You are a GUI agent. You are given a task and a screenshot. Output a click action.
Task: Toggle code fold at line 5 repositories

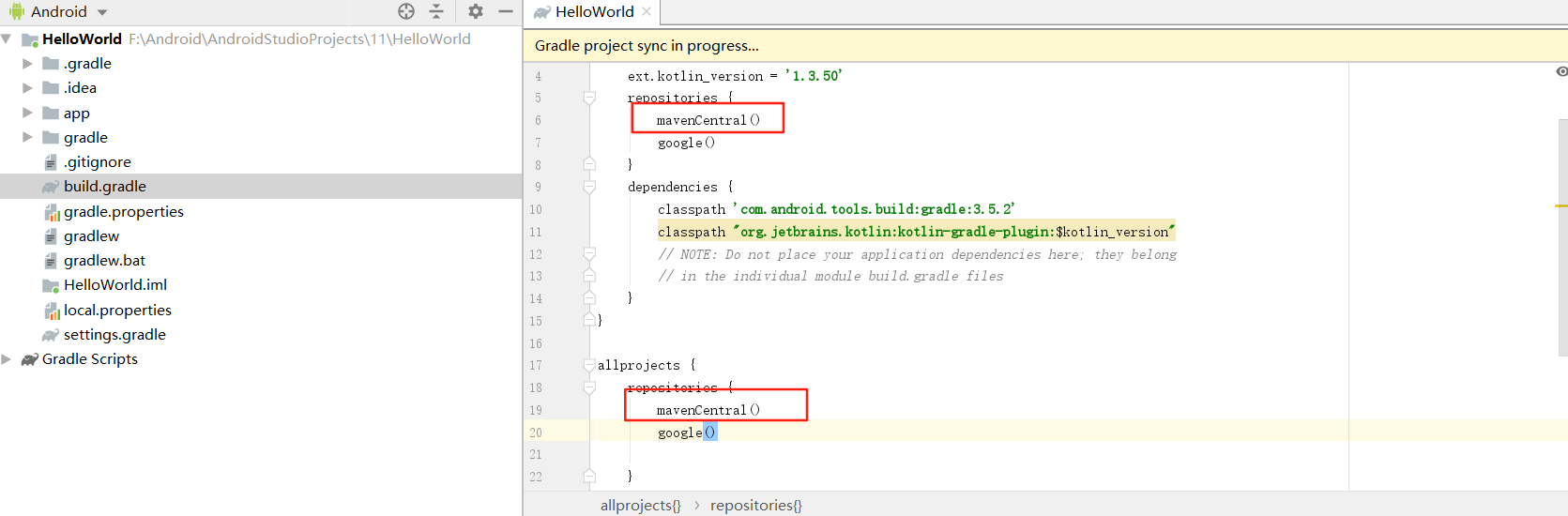pyautogui.click(x=589, y=98)
